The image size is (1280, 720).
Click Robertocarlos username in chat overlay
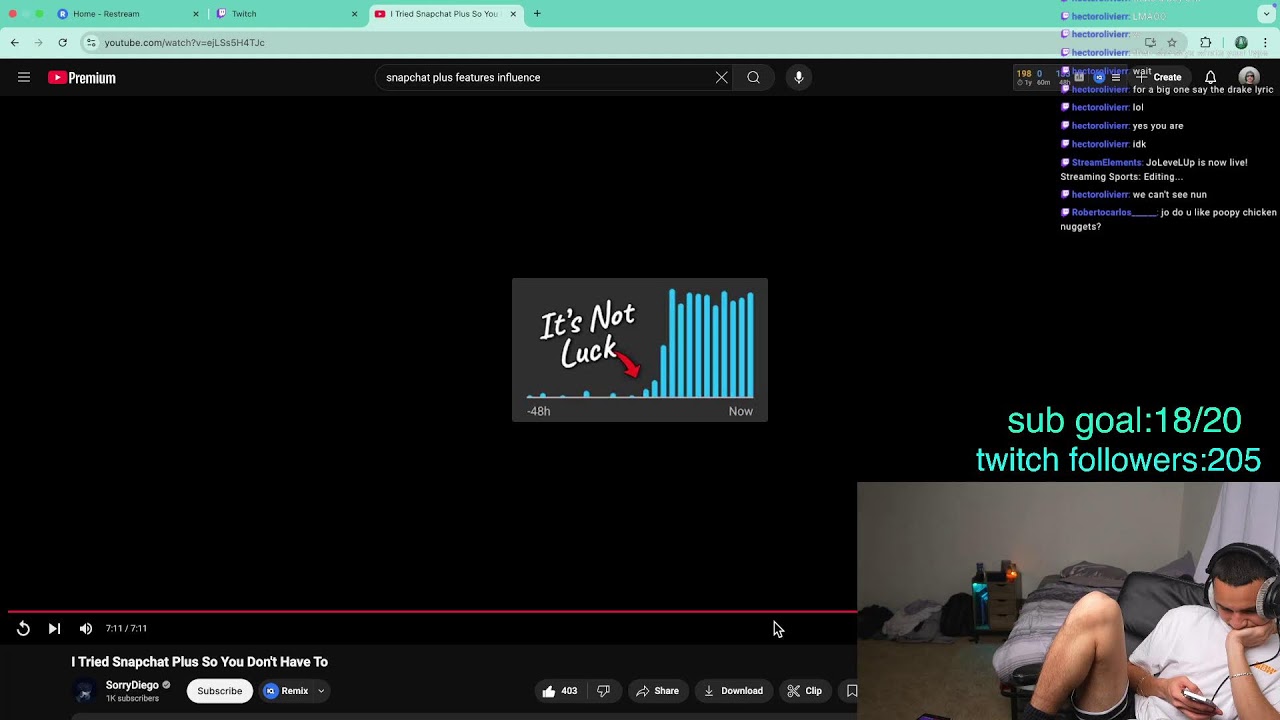tap(1114, 212)
